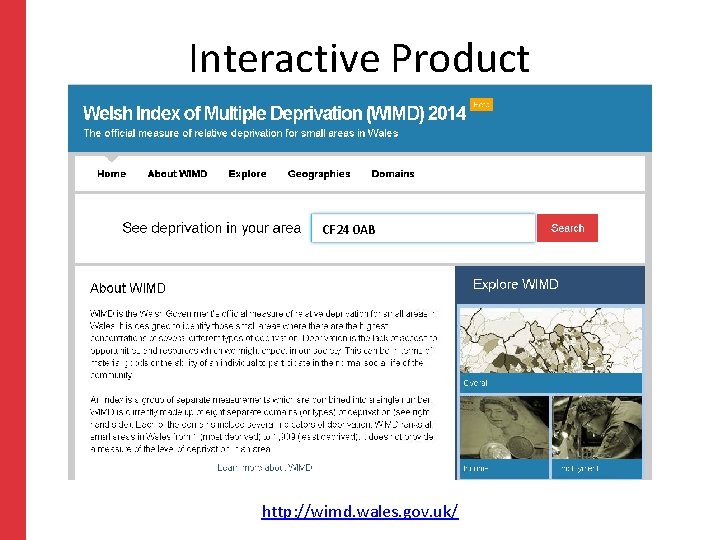Viewport: 720px width, 540px height.
Task: Click the Learn more about WIMD link
Action: click(x=265, y=467)
